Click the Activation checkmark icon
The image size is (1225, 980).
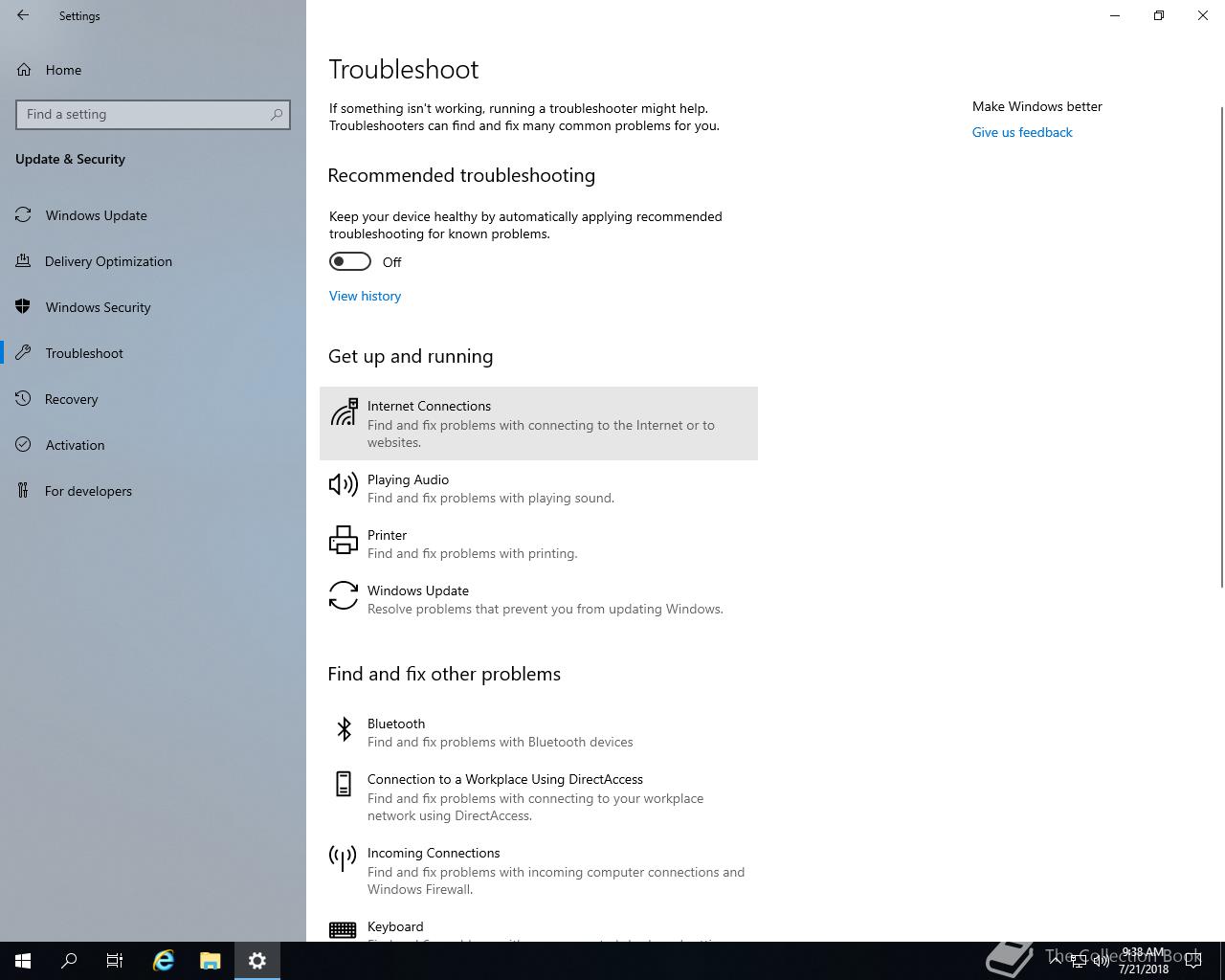coord(23,445)
